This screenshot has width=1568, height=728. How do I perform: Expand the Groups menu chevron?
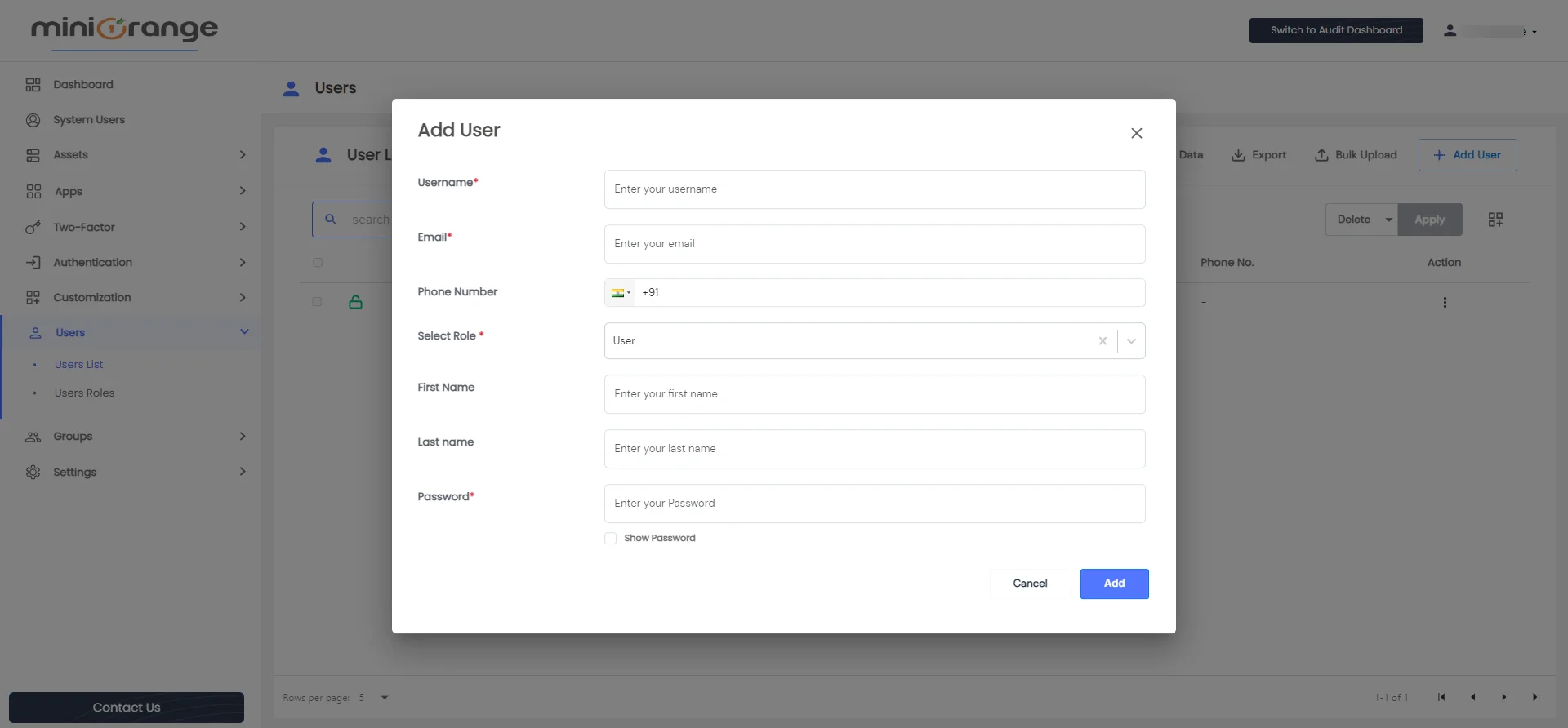pos(243,437)
